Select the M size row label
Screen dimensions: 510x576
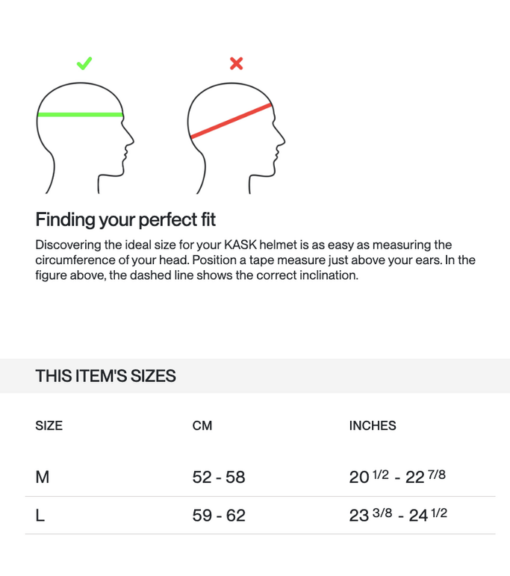tap(42, 477)
